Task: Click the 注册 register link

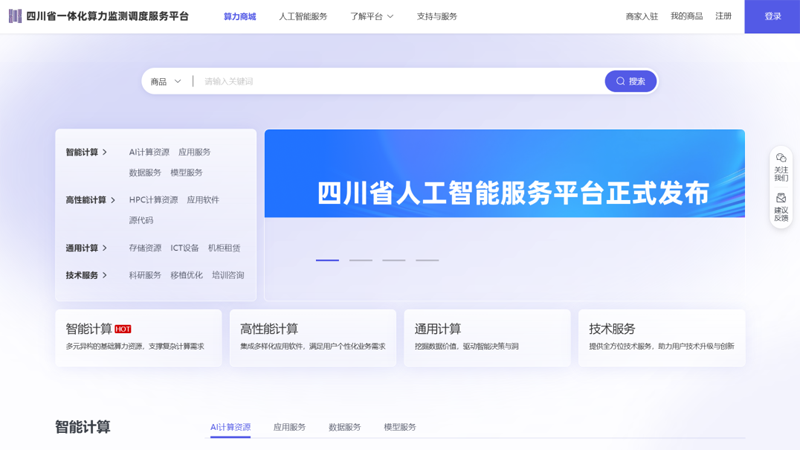Action: (x=723, y=17)
